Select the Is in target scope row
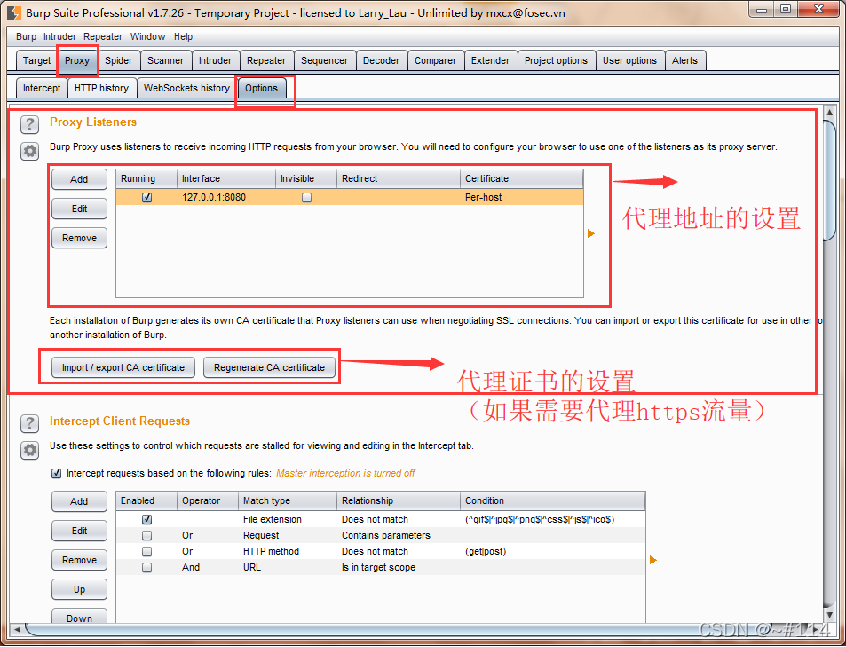The width and height of the screenshot is (846, 647). pos(380,568)
